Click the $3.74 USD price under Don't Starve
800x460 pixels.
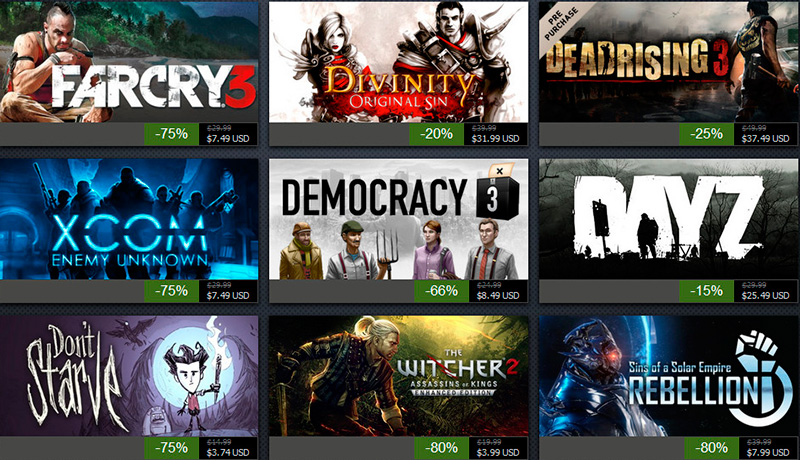point(228,452)
